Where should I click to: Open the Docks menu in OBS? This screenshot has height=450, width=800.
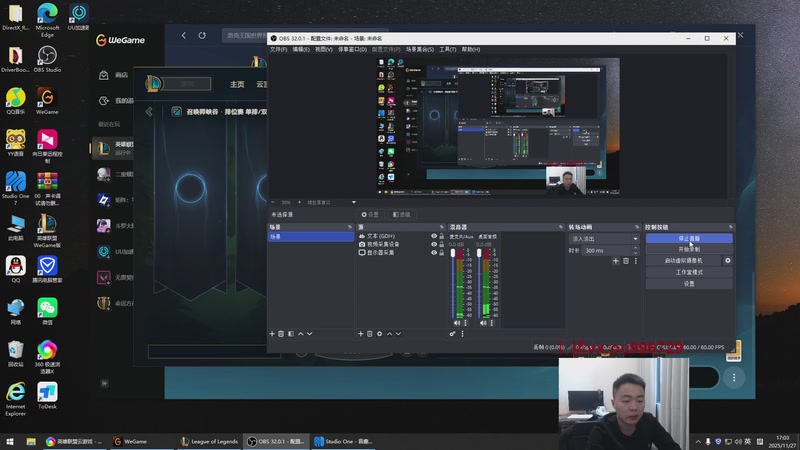click(352, 49)
